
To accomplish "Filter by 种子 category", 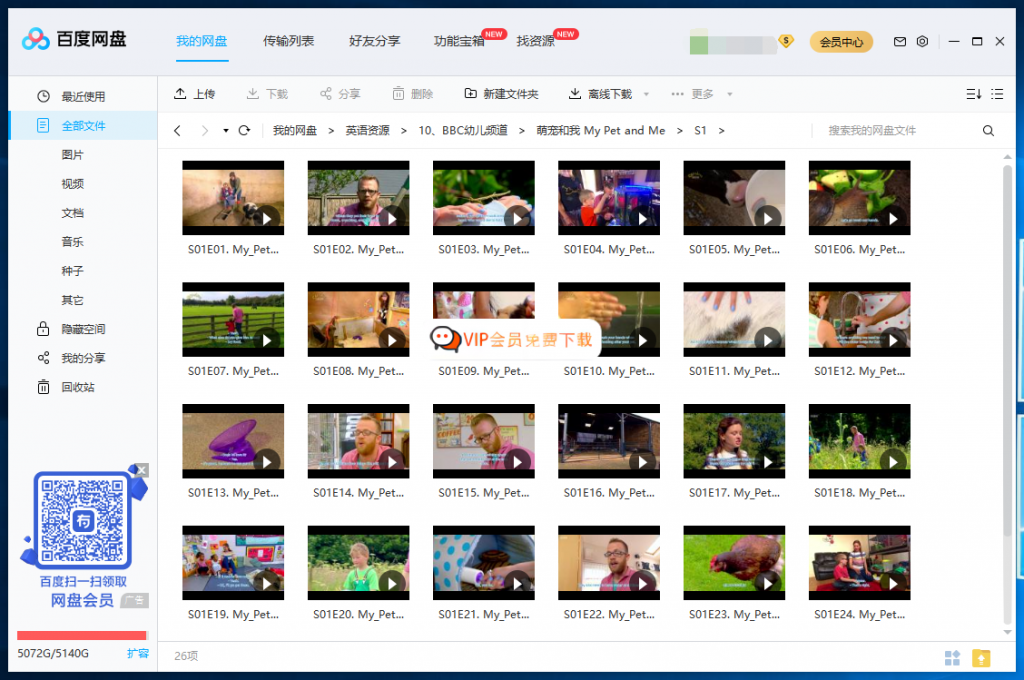I will pos(72,271).
